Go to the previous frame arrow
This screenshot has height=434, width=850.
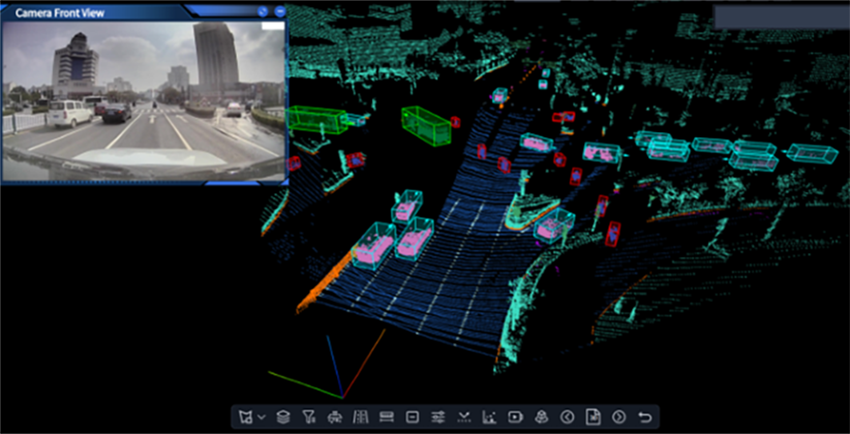[567, 417]
